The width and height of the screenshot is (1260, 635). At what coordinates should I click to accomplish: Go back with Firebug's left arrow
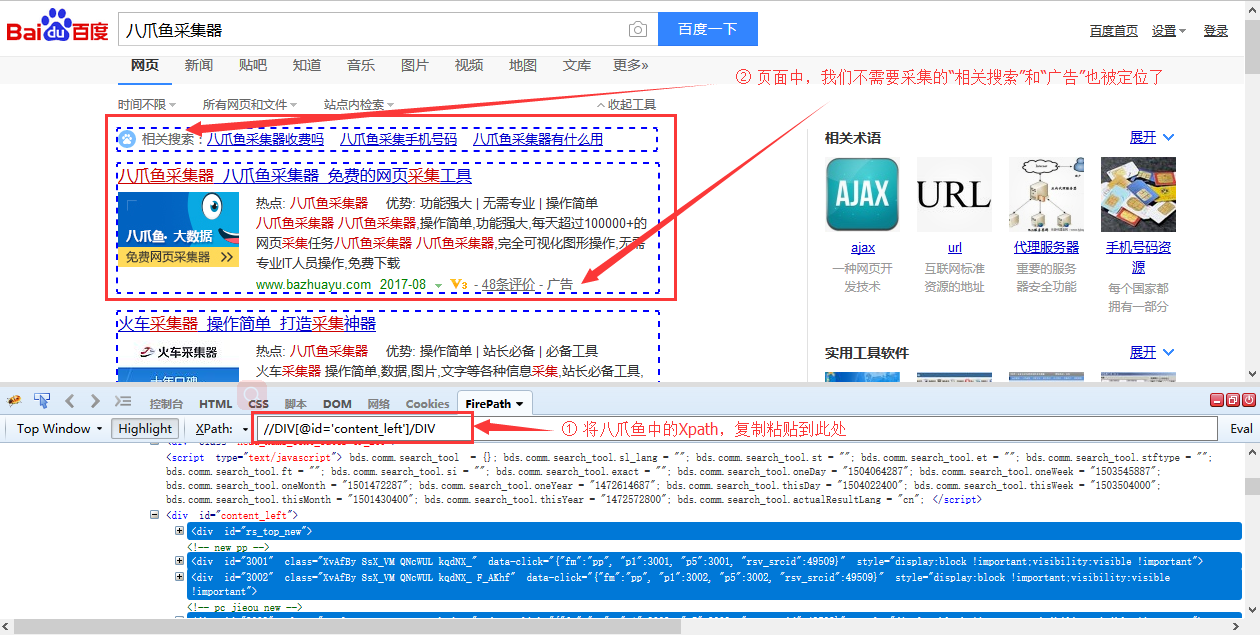70,401
